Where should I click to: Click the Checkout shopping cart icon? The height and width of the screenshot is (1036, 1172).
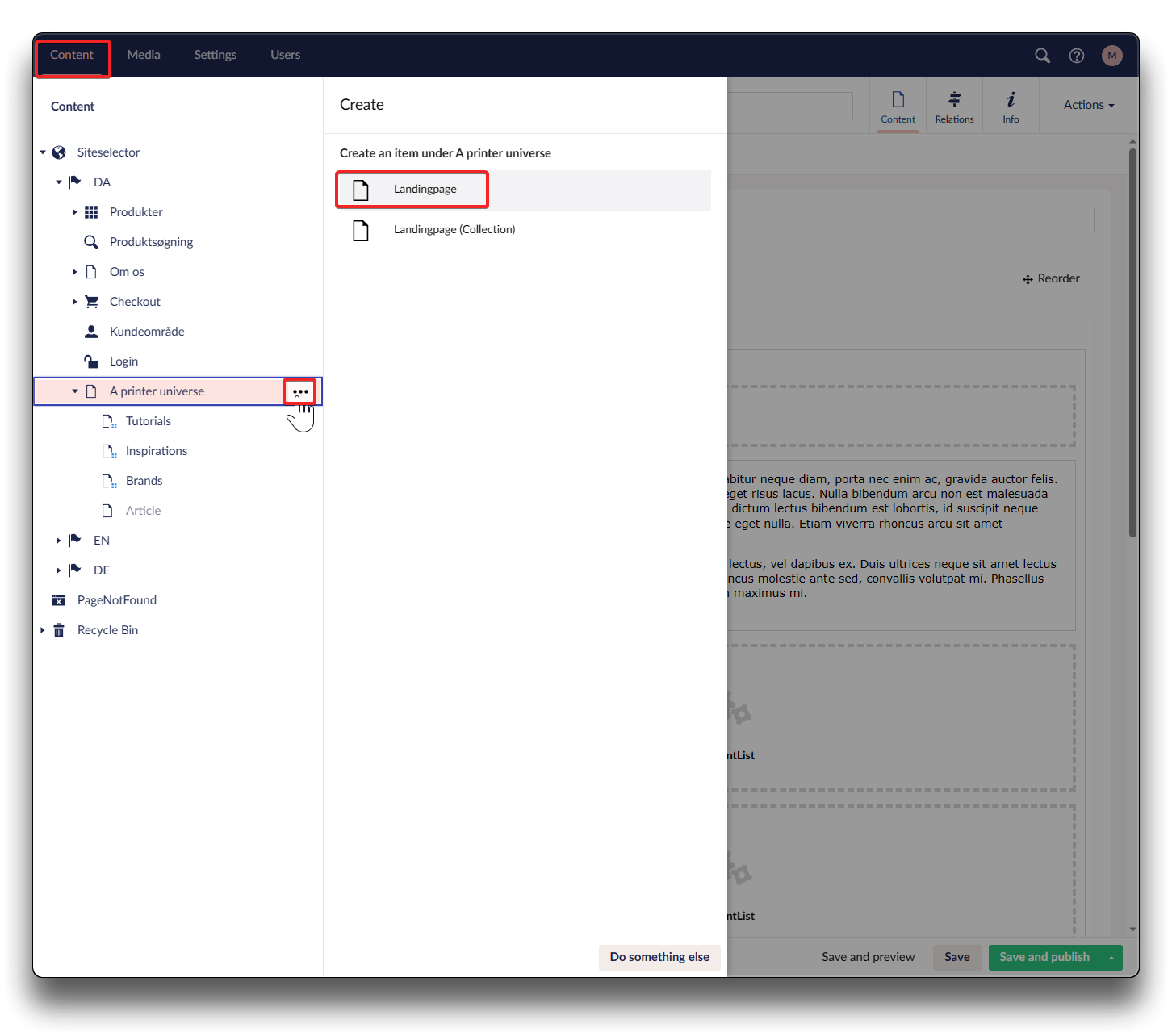point(91,302)
